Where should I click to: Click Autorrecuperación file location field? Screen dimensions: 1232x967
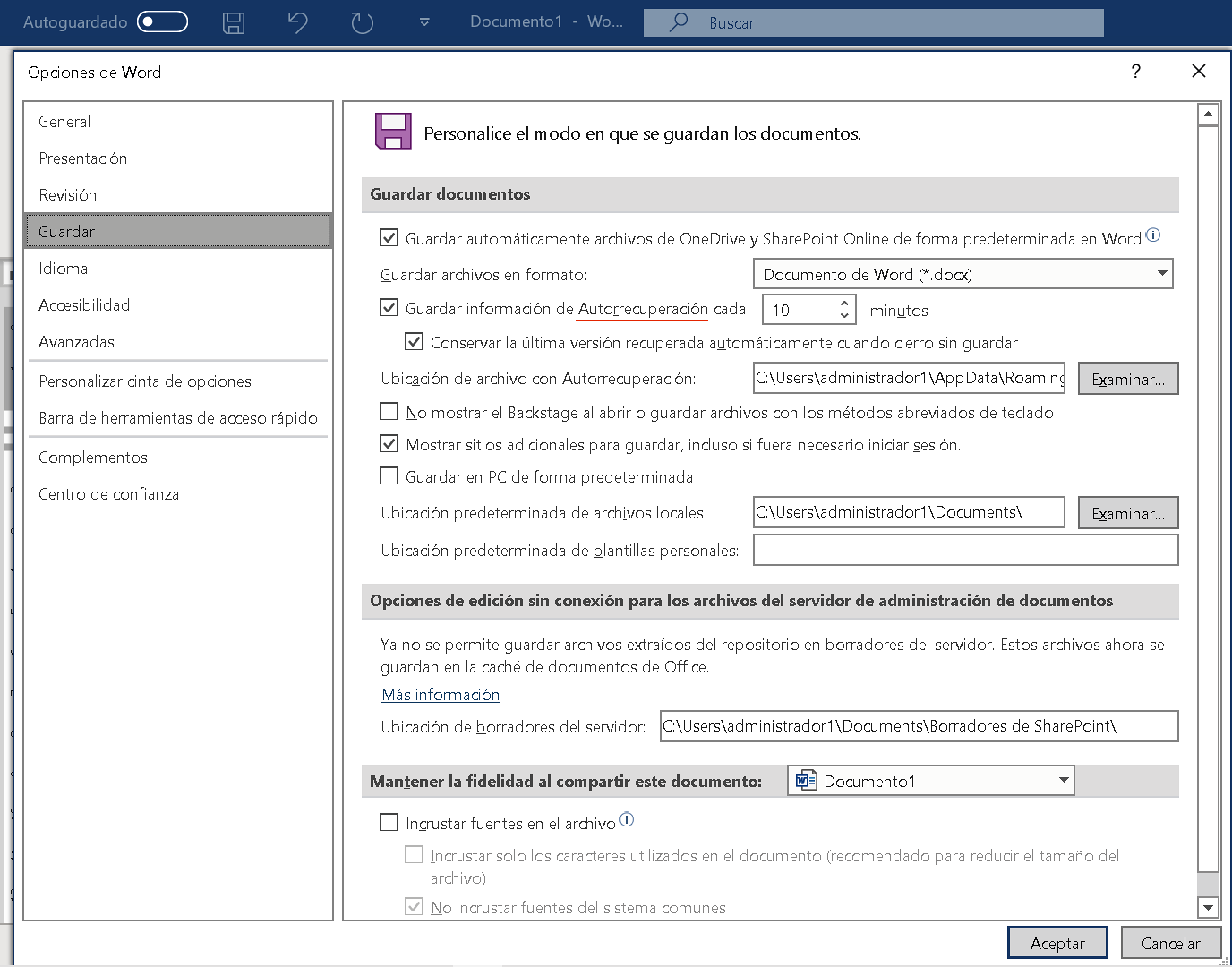pyautogui.click(x=910, y=378)
